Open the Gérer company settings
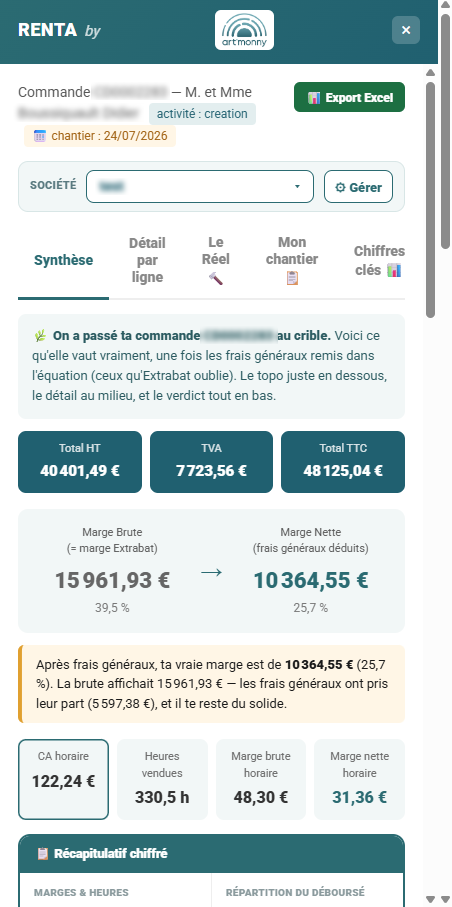Viewport: 452px width, 907px height. click(x=358, y=187)
